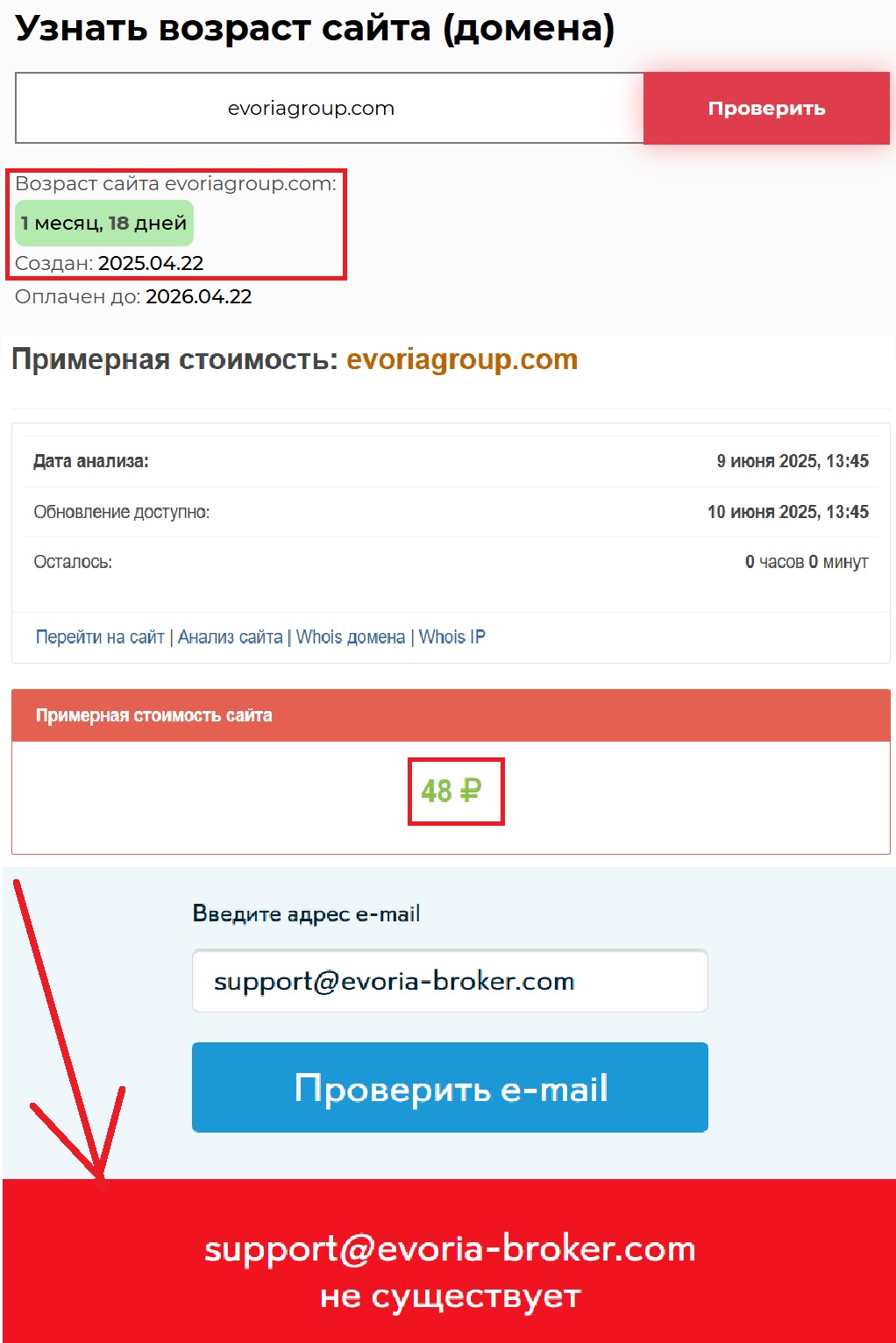Click the Примерная стоимость сайта panel header

tap(451, 715)
